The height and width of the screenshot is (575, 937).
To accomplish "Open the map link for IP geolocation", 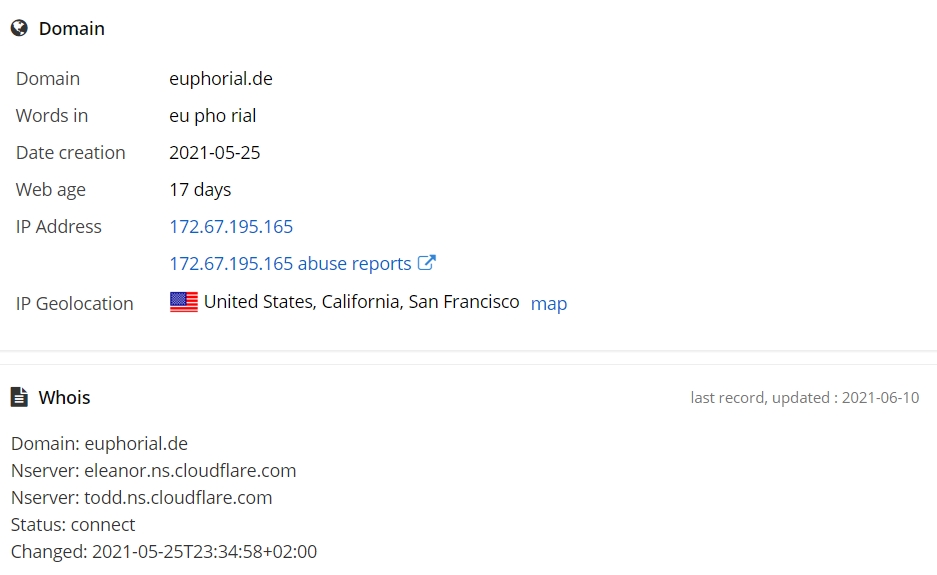I will pyautogui.click(x=548, y=303).
